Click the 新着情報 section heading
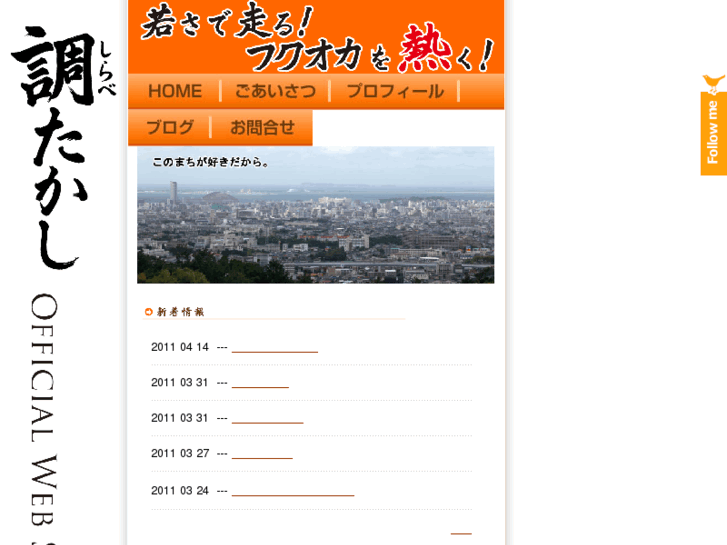 point(180,312)
